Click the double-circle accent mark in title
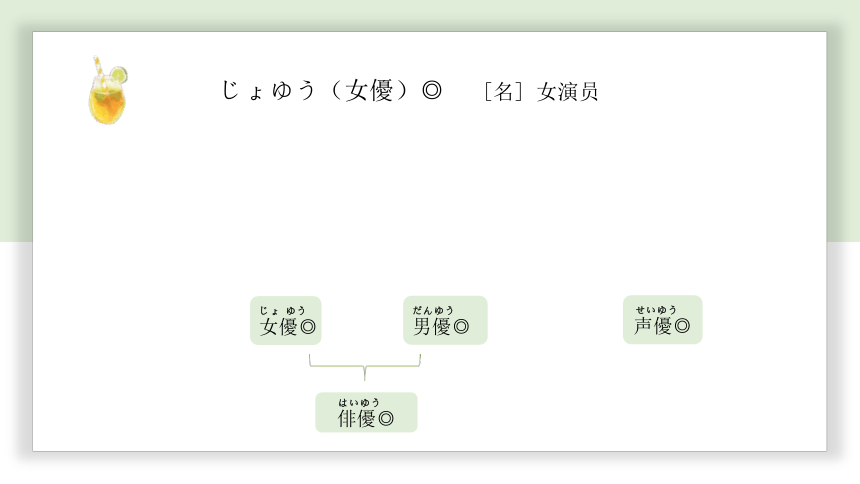The image size is (860, 484). point(432,91)
